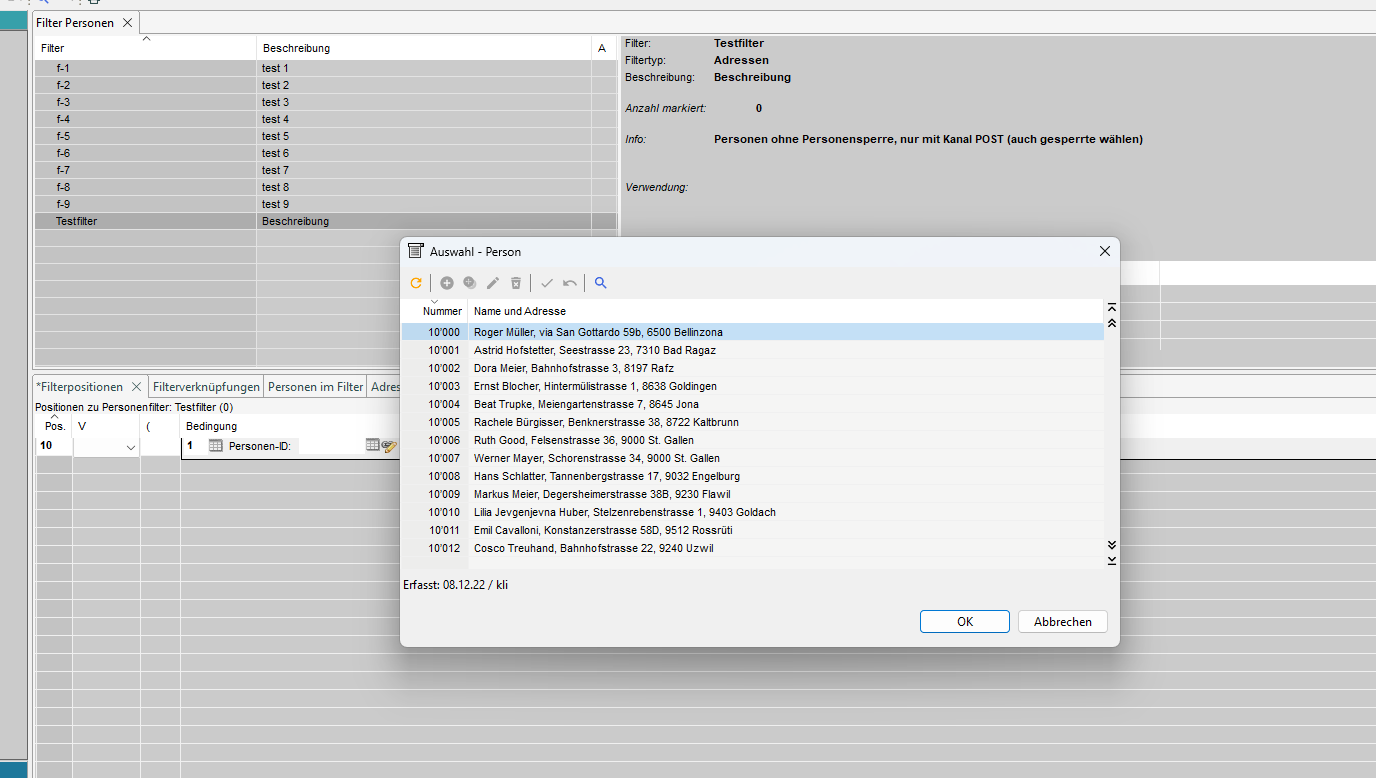Switch to the Filterverknüpfungen tab
The width and height of the screenshot is (1376, 778).
[207, 386]
